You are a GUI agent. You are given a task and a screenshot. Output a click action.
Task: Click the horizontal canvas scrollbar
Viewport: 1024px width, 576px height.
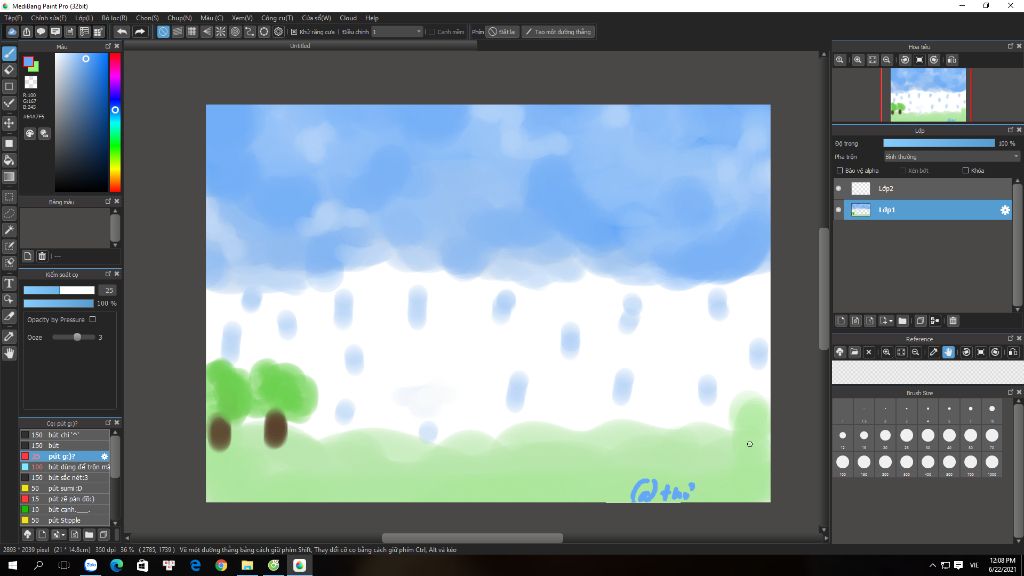coord(472,538)
